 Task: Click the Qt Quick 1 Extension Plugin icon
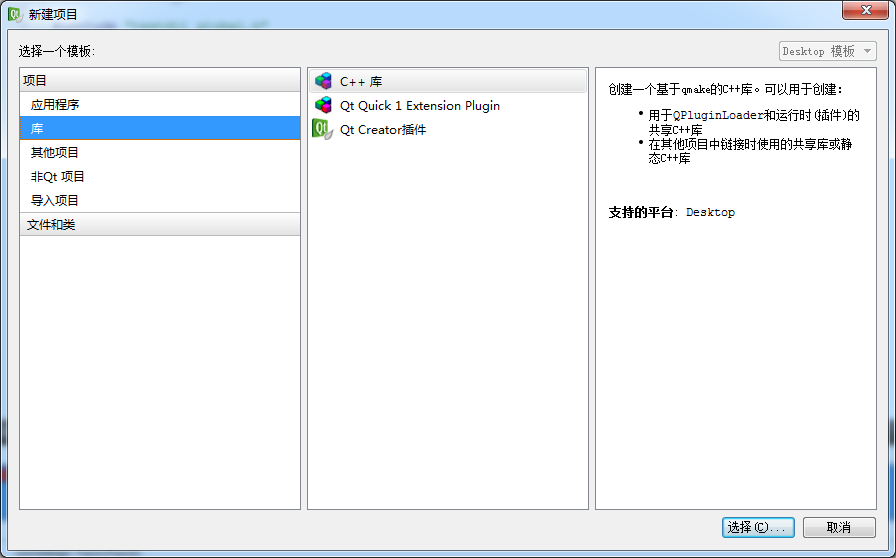[x=323, y=105]
